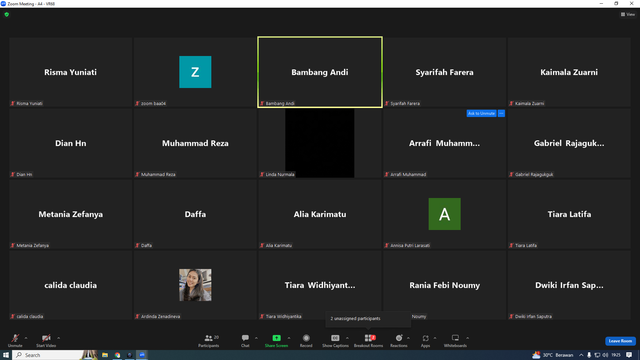Expand video options arrow next to Start Video
Image resolution: width=640 pixels, height=360 pixels.
(x=58, y=338)
